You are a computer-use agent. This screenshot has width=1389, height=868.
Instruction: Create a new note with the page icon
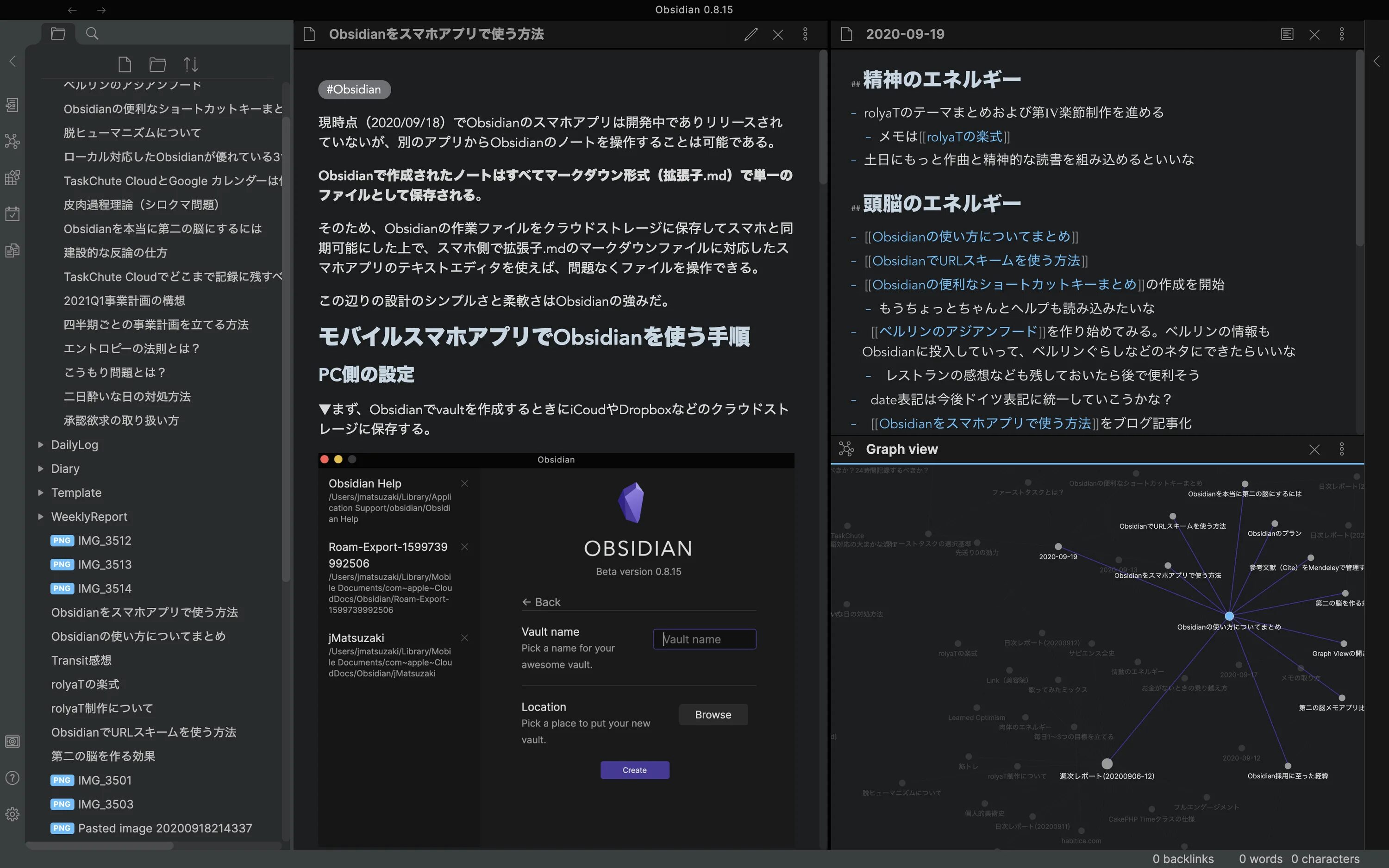tap(125, 64)
